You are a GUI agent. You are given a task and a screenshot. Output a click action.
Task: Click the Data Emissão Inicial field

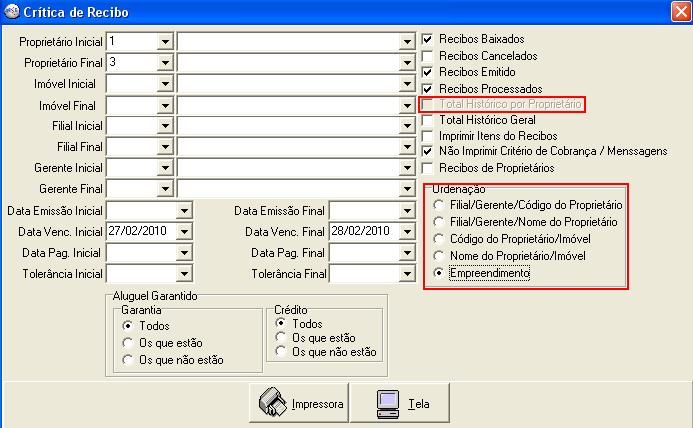point(140,211)
